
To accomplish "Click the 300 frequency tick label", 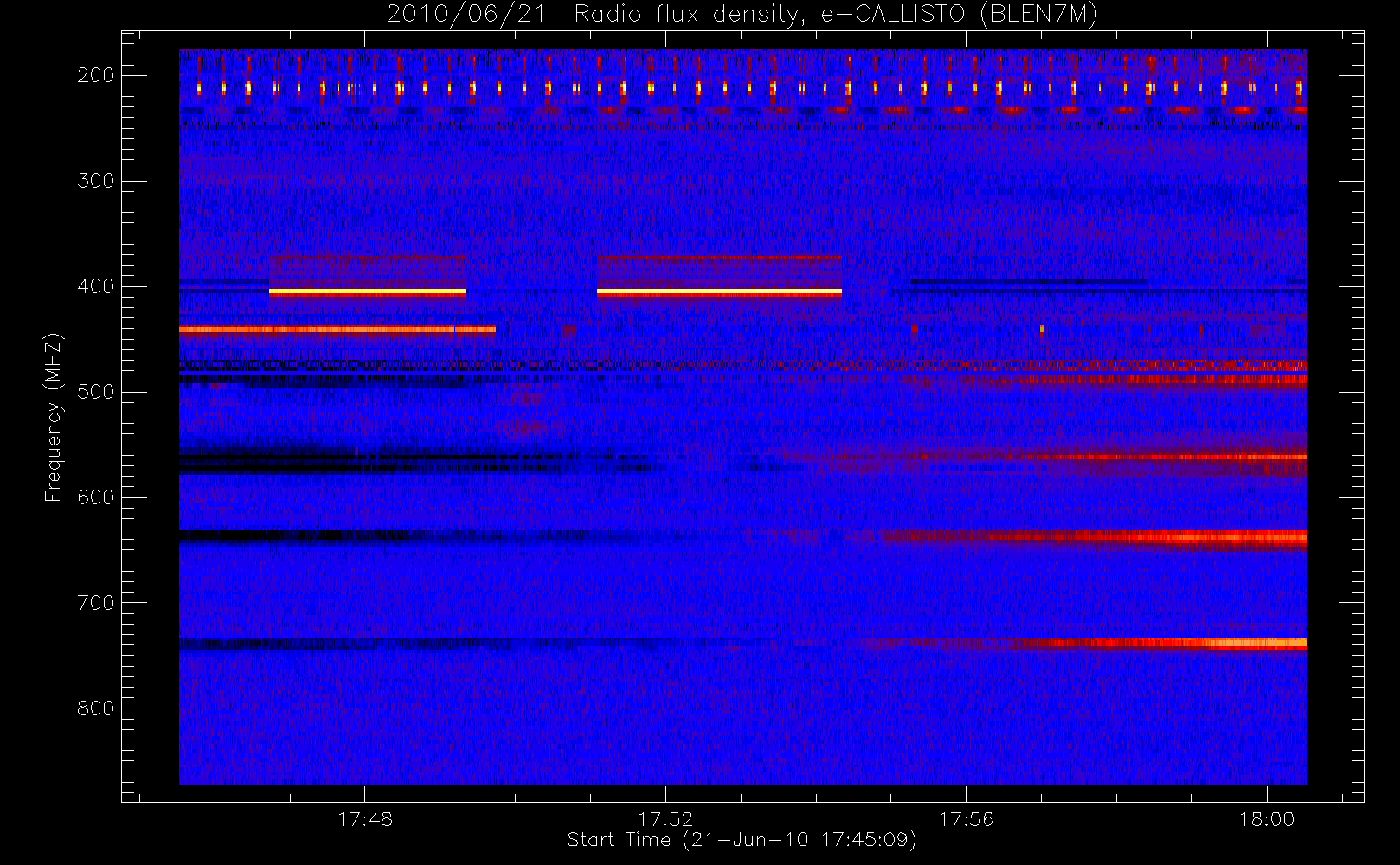I will click(x=95, y=181).
